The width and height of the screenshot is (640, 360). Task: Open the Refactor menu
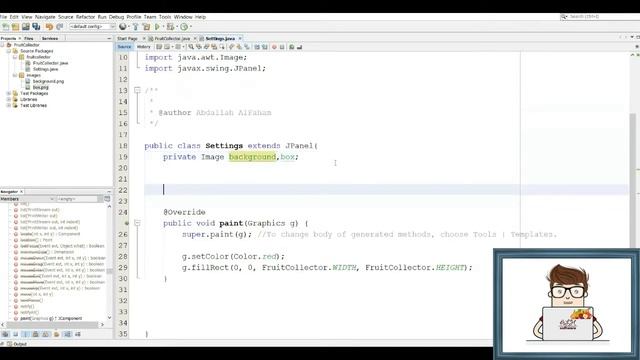point(85,17)
